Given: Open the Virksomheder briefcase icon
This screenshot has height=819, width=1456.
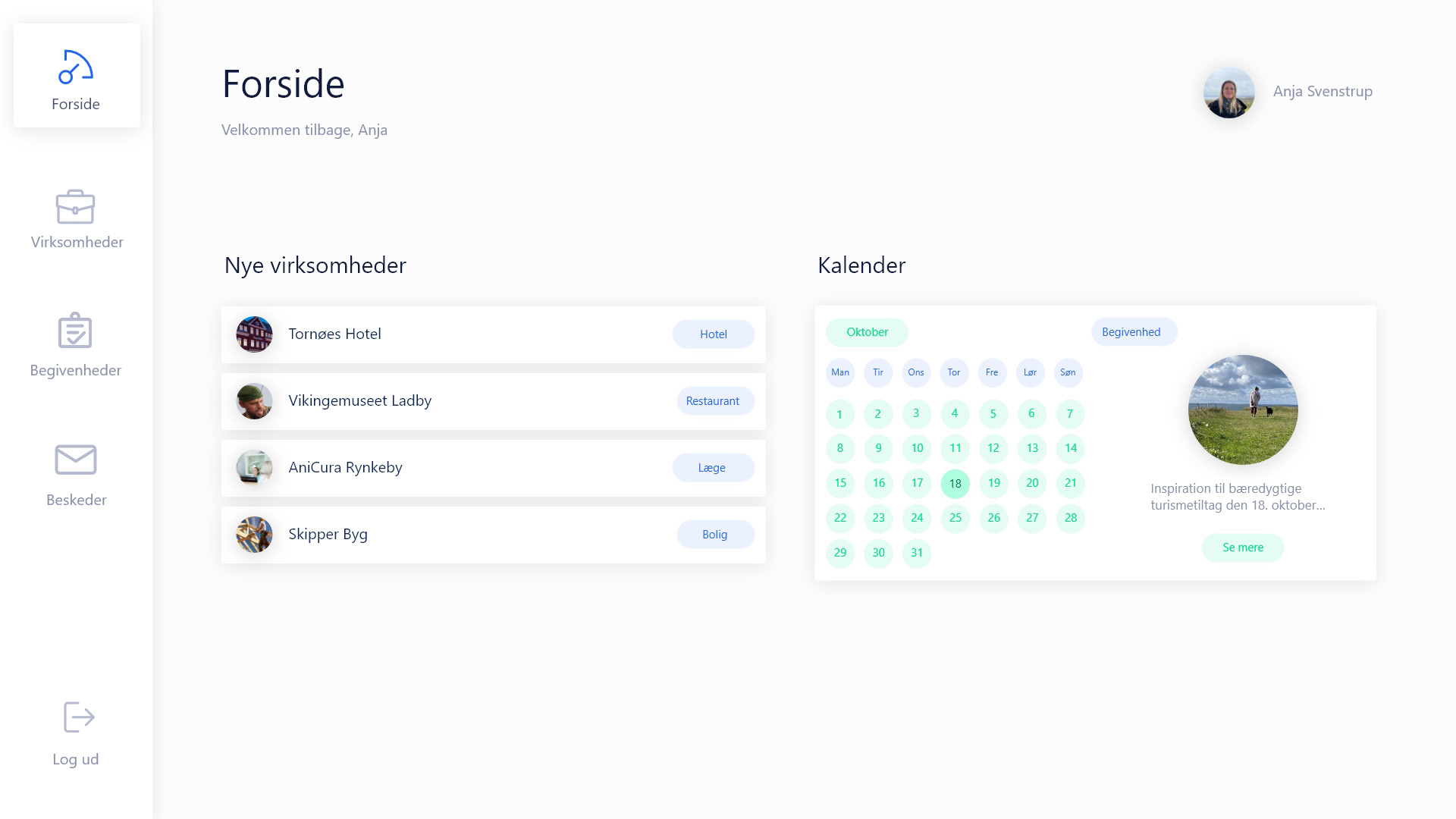Looking at the screenshot, I should tap(75, 206).
